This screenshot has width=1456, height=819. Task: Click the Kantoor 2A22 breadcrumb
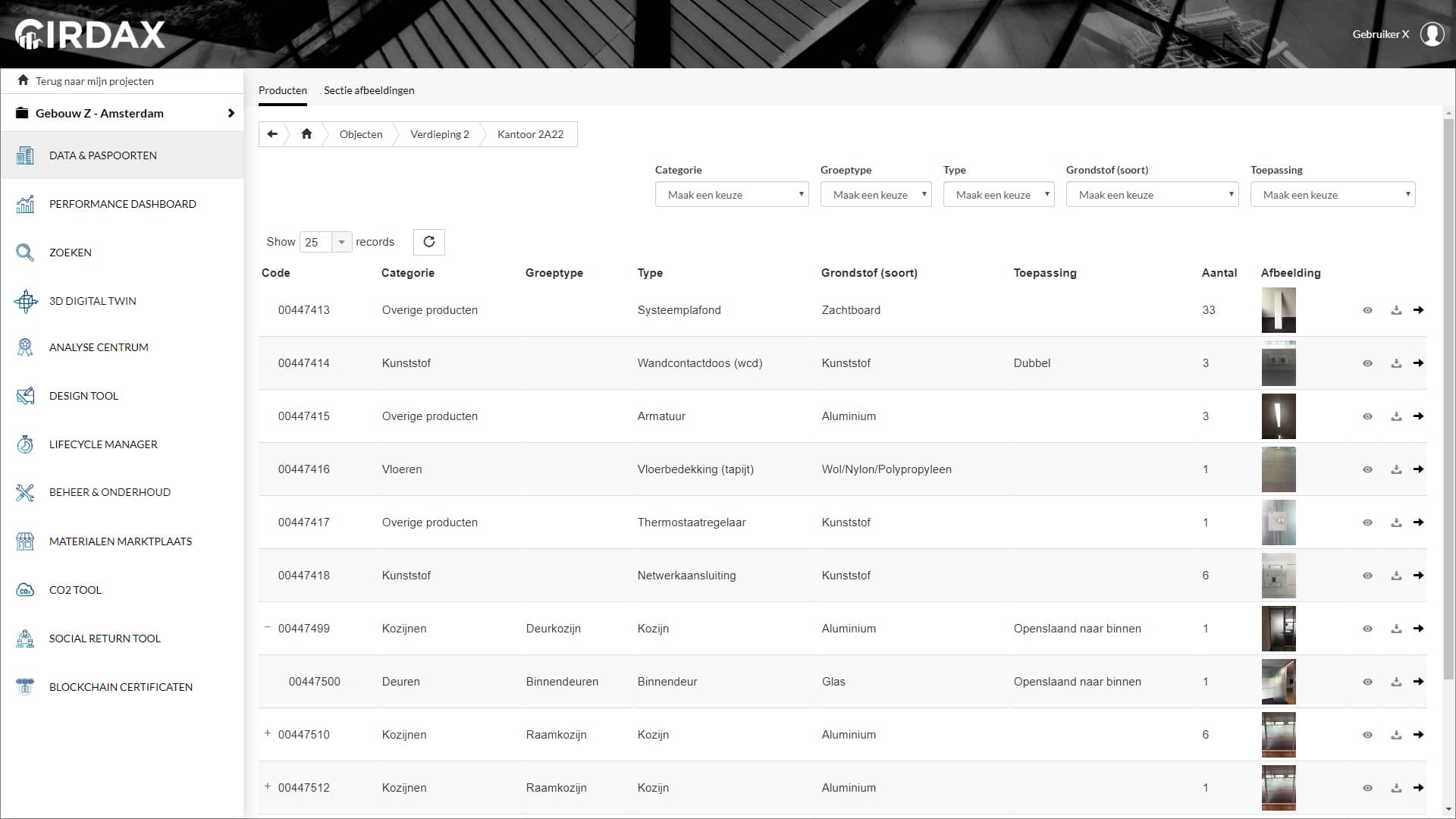pyautogui.click(x=531, y=134)
